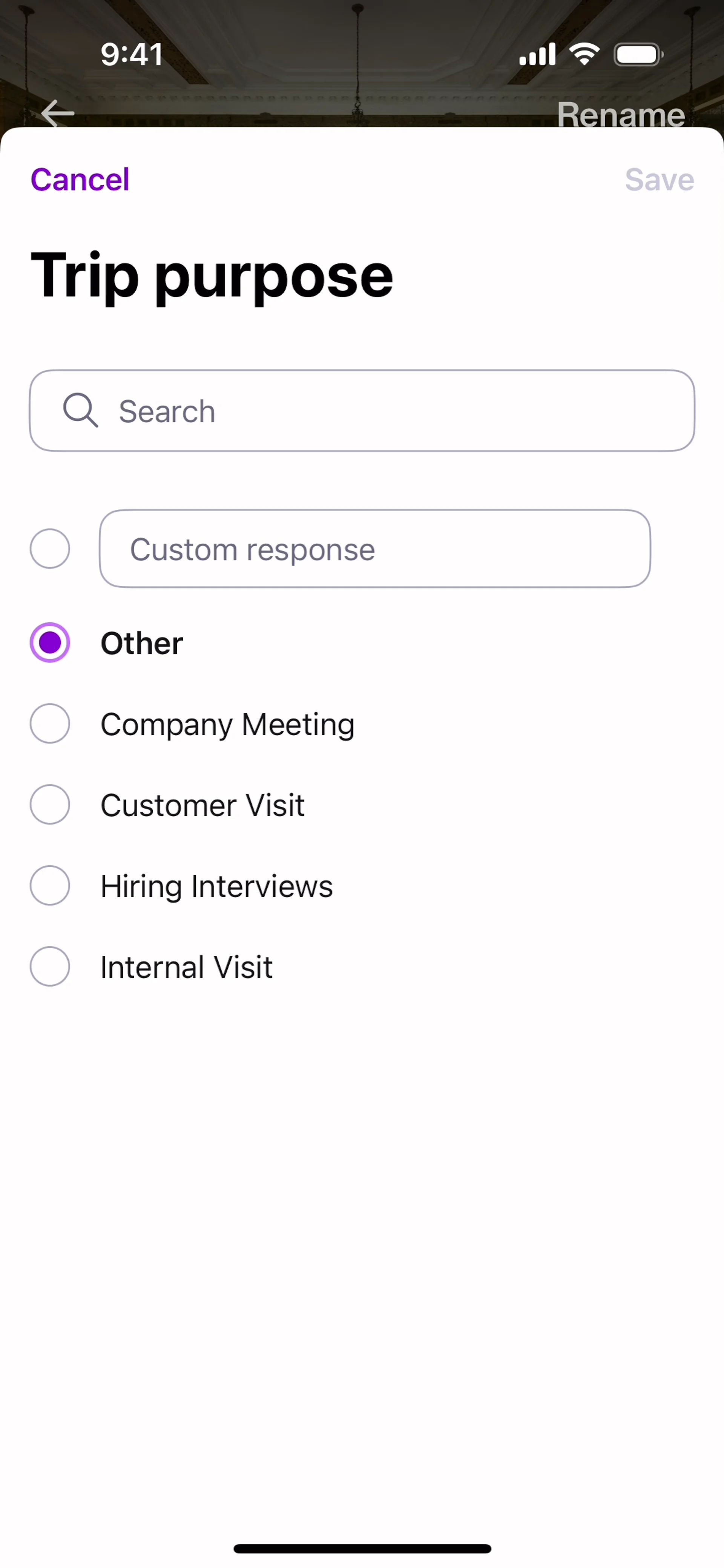Tap the cellular signal bars icon
The image size is (724, 1568).
coord(537,55)
